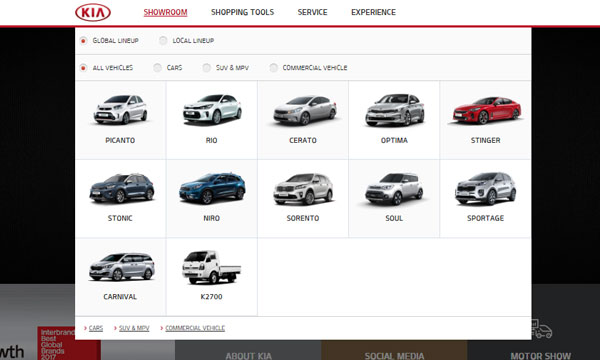Choose the K2700 truck image
This screenshot has width=600, height=360.
click(211, 267)
